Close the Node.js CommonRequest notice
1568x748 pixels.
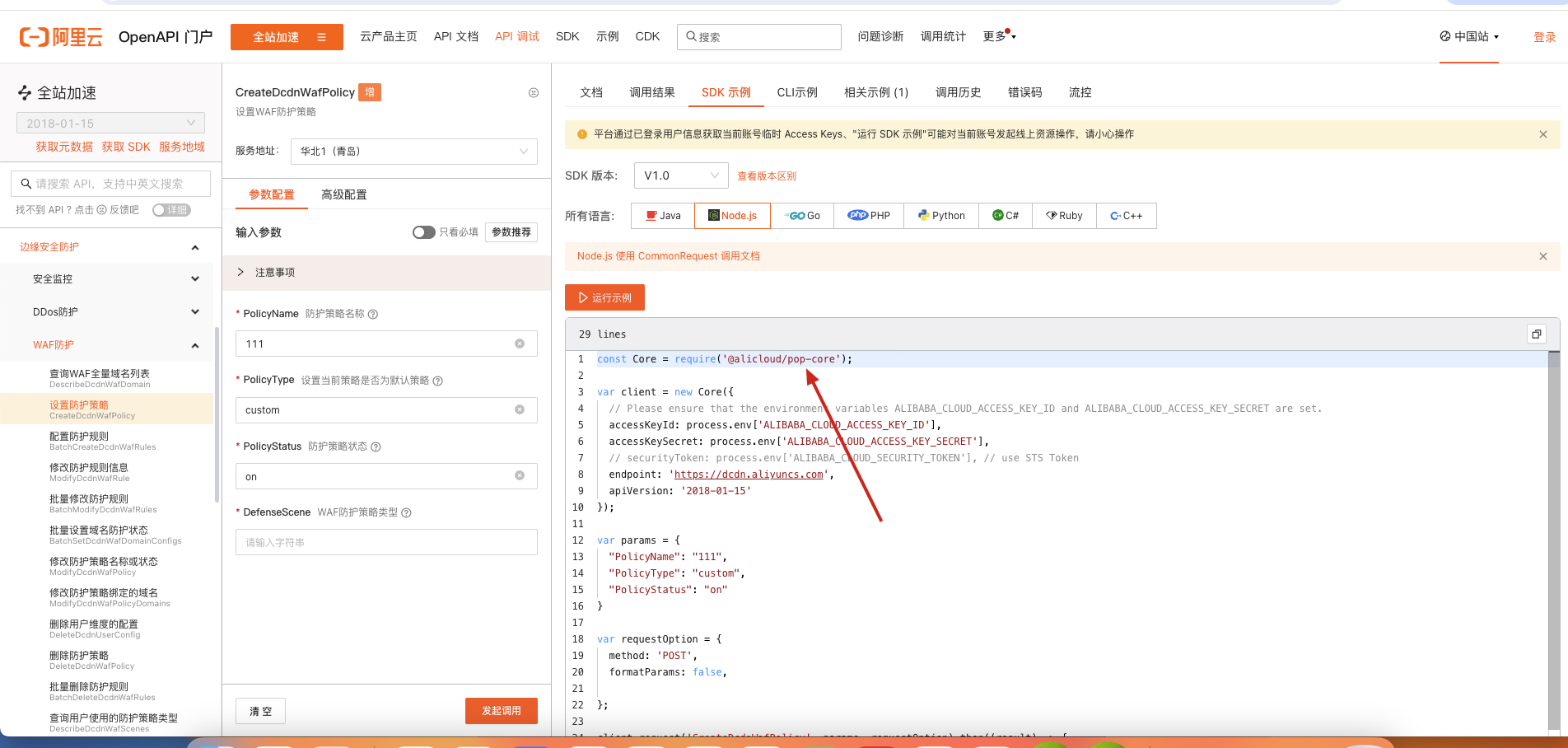point(1543,256)
